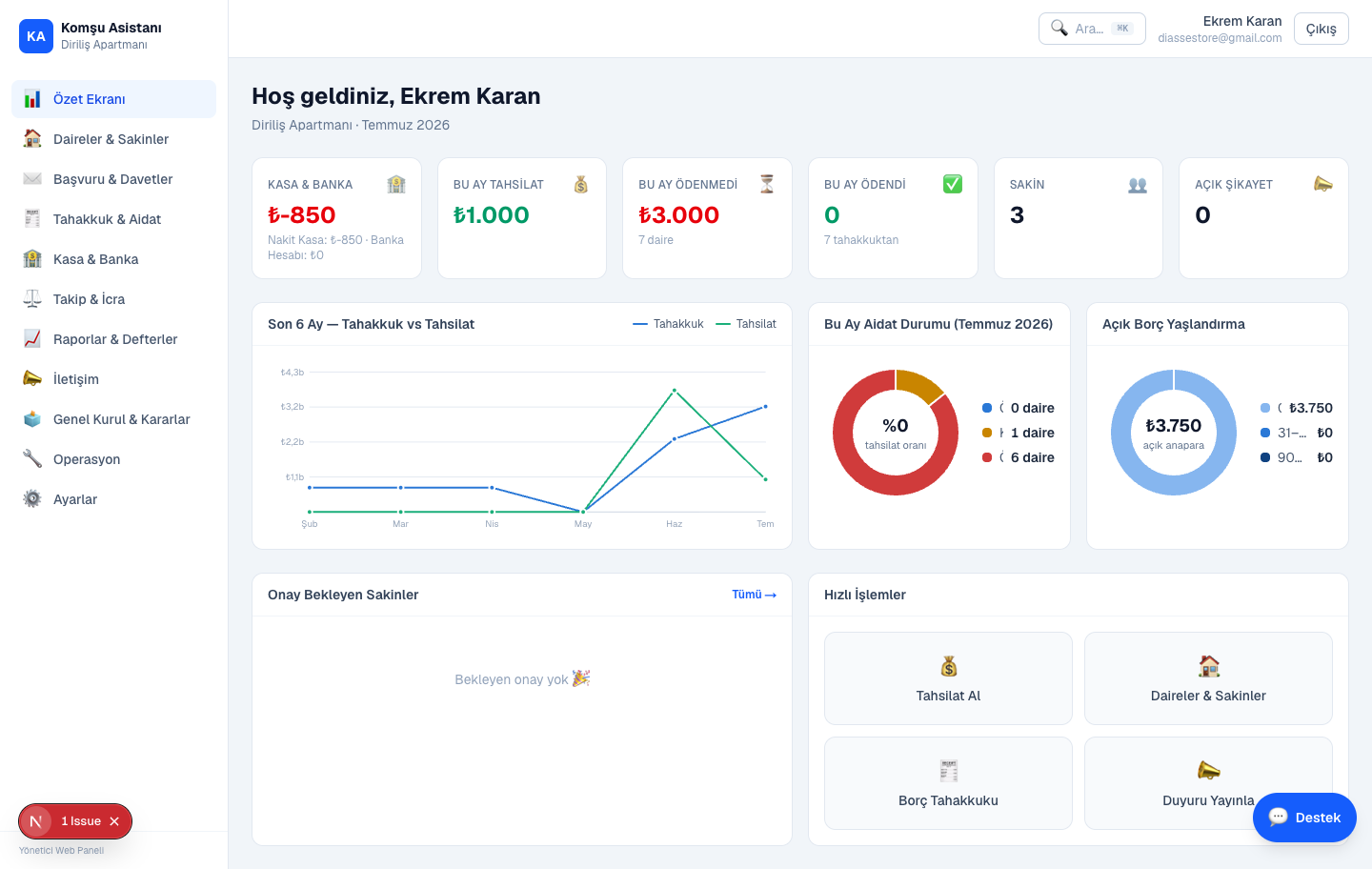Open the Operasyon page
Screen dimensions: 1372x869
(113, 459)
